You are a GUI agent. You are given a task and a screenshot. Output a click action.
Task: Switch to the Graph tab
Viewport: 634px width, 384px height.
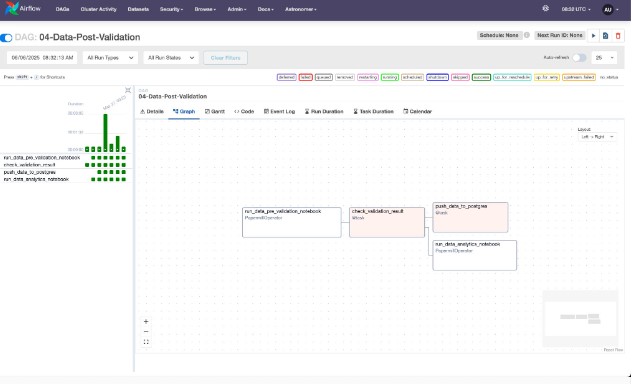(x=184, y=112)
